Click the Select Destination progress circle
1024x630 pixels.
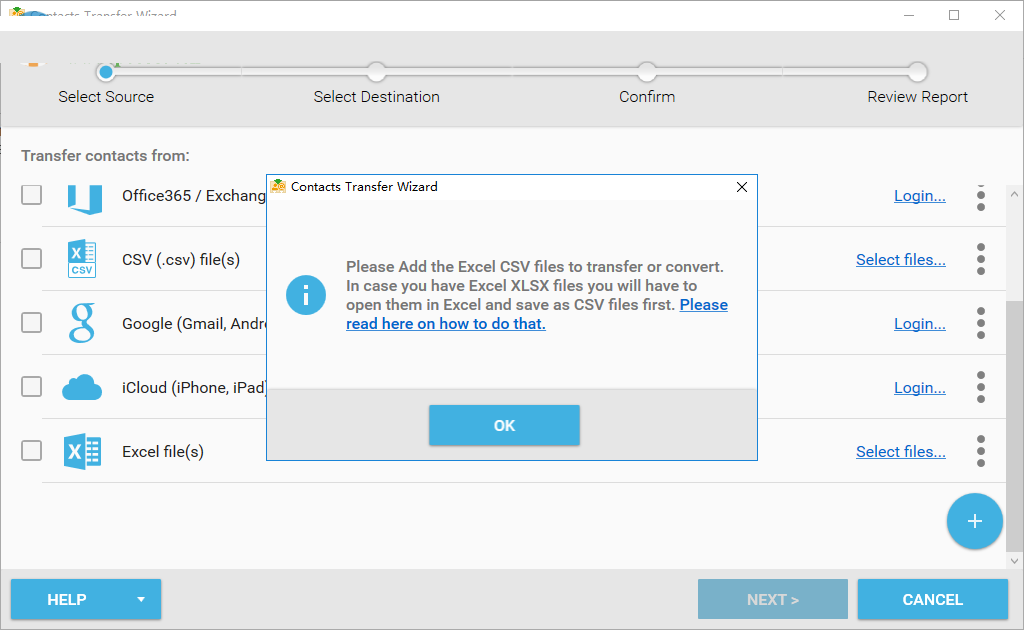376,72
